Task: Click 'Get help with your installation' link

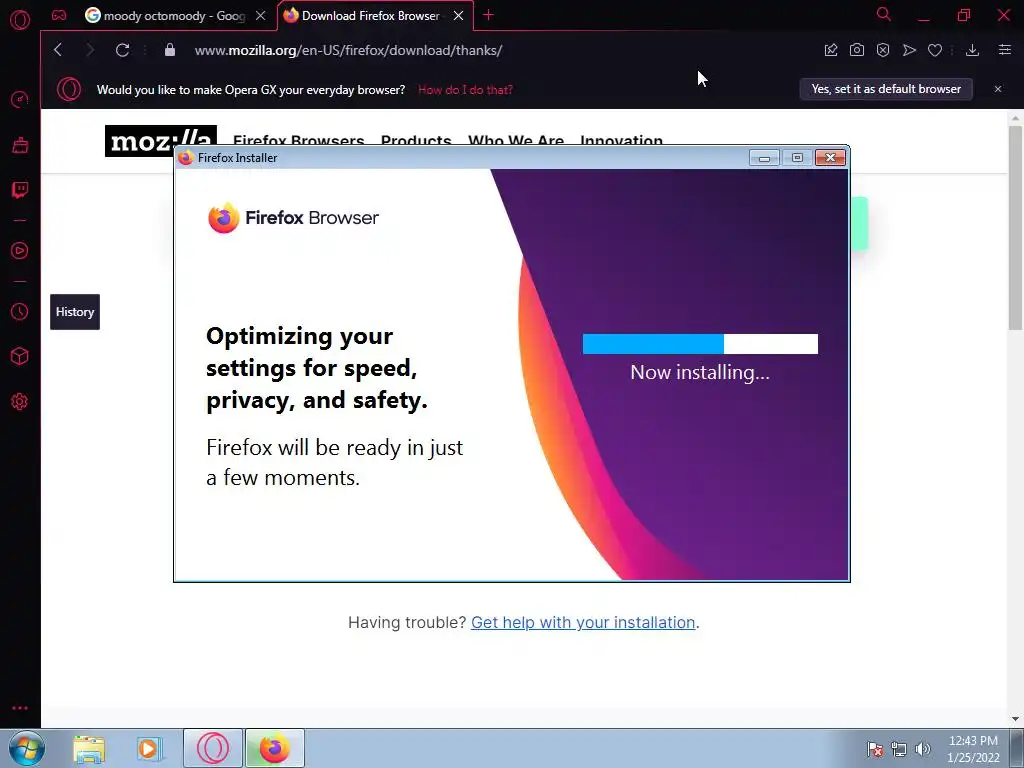Action: (583, 622)
